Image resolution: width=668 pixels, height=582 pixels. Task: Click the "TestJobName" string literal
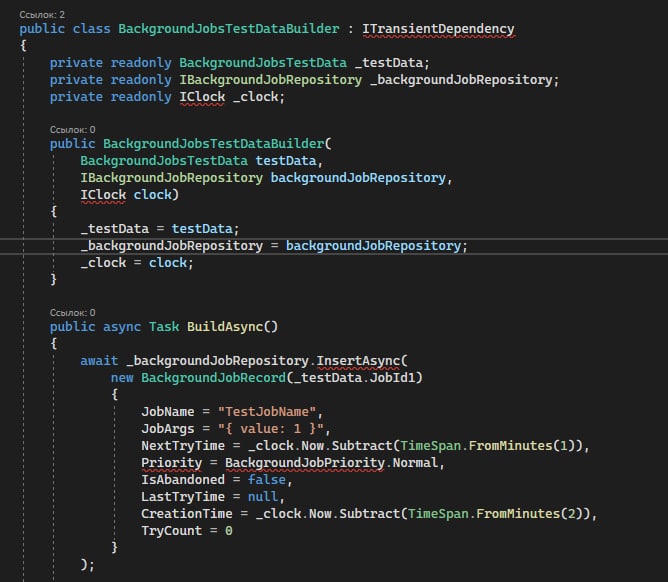(x=267, y=412)
